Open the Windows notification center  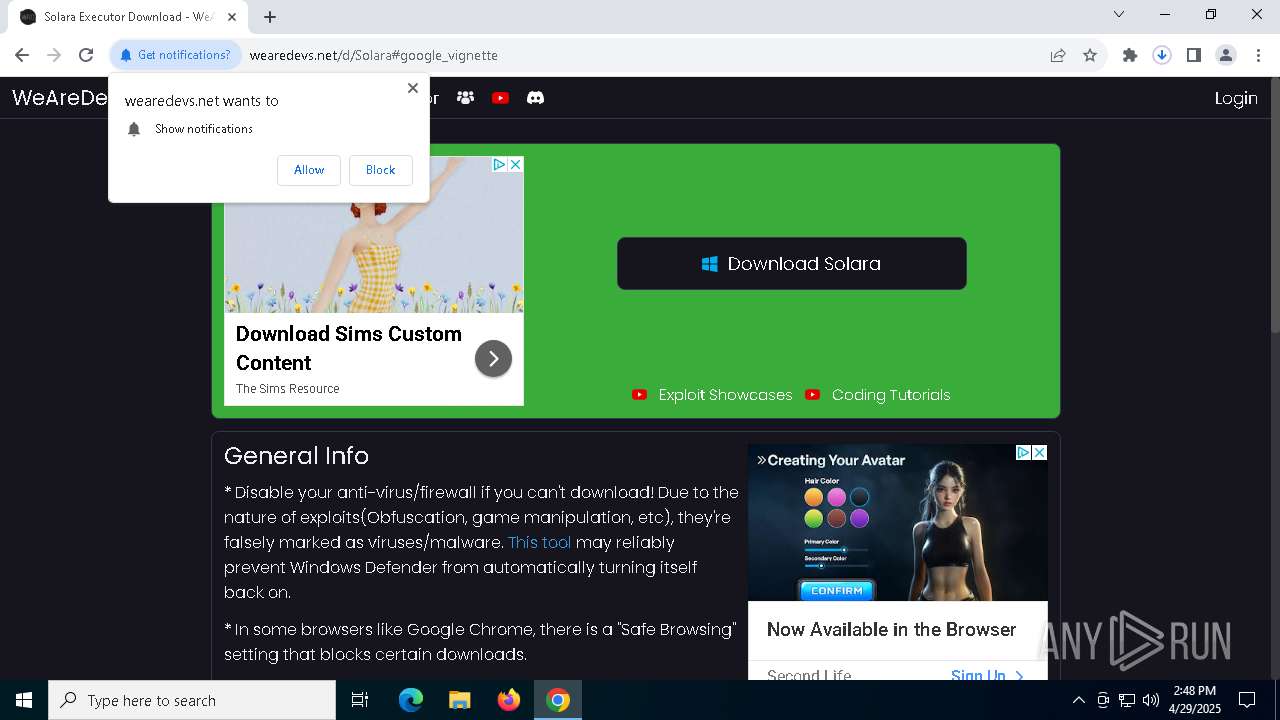(x=1247, y=700)
